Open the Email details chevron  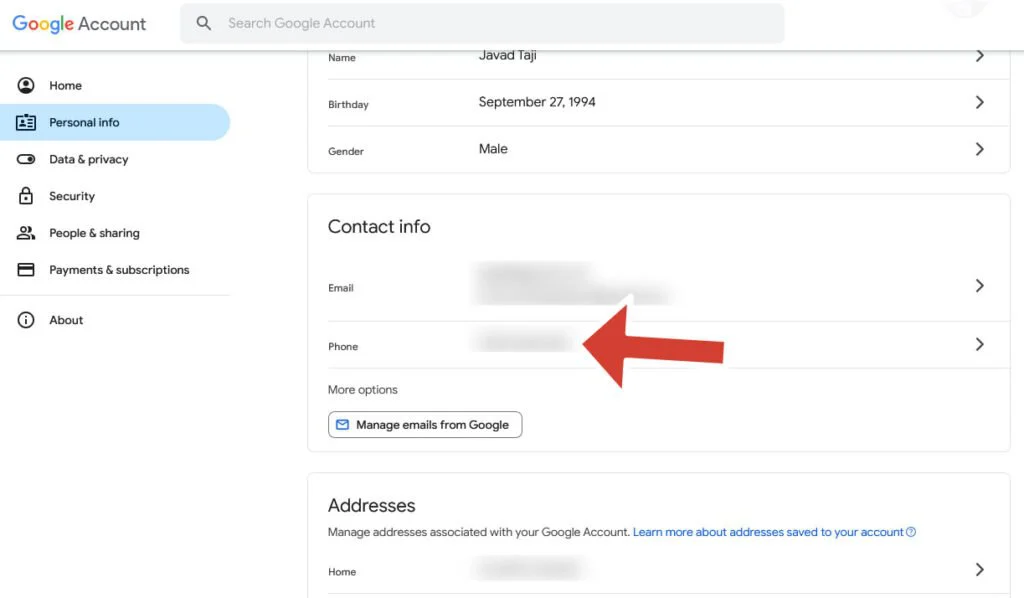click(978, 286)
